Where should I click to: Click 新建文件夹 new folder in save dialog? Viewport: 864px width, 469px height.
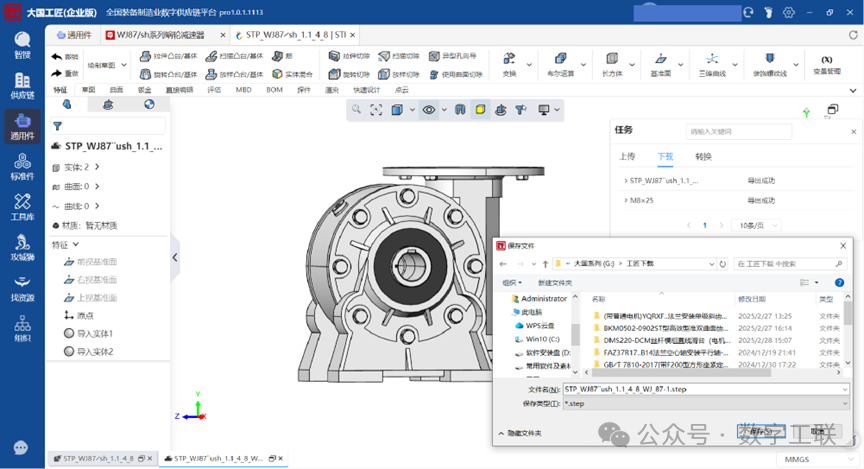pyautogui.click(x=555, y=283)
